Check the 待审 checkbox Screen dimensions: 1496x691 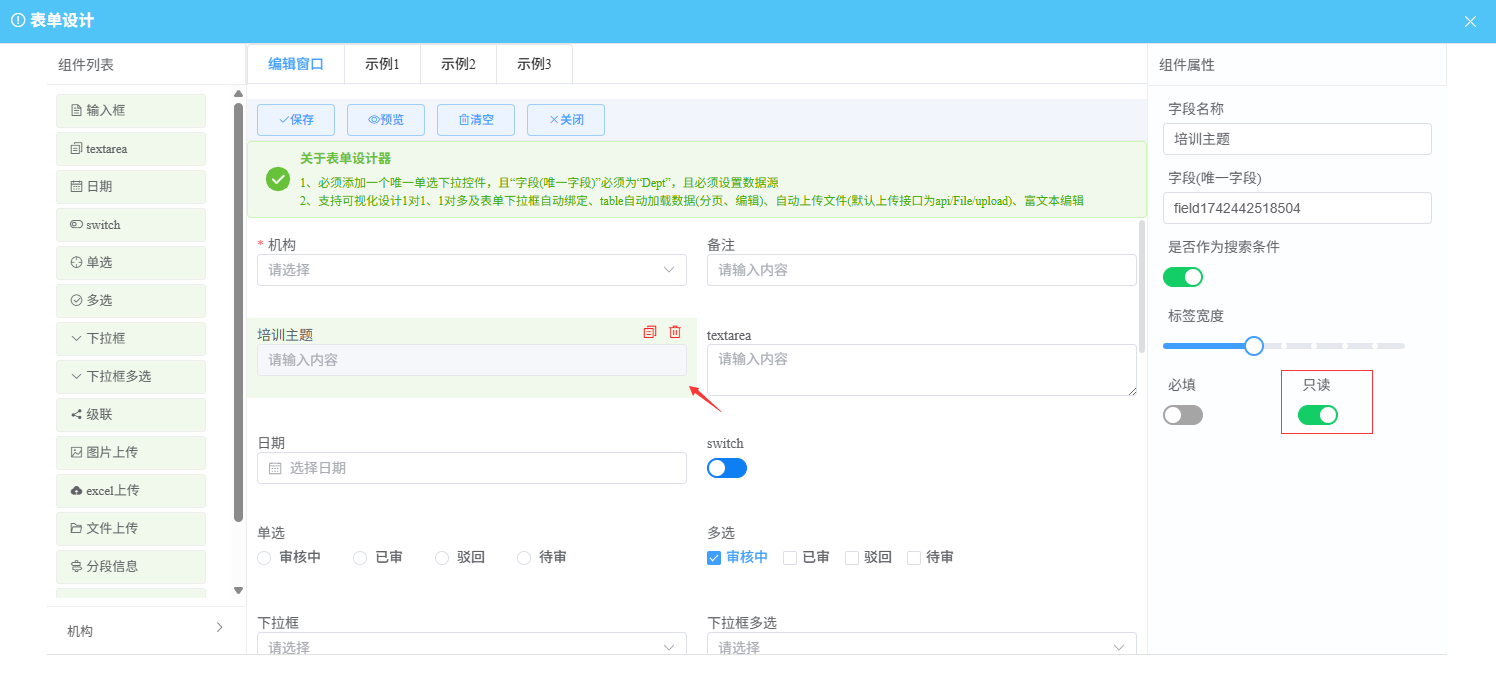[x=914, y=558]
